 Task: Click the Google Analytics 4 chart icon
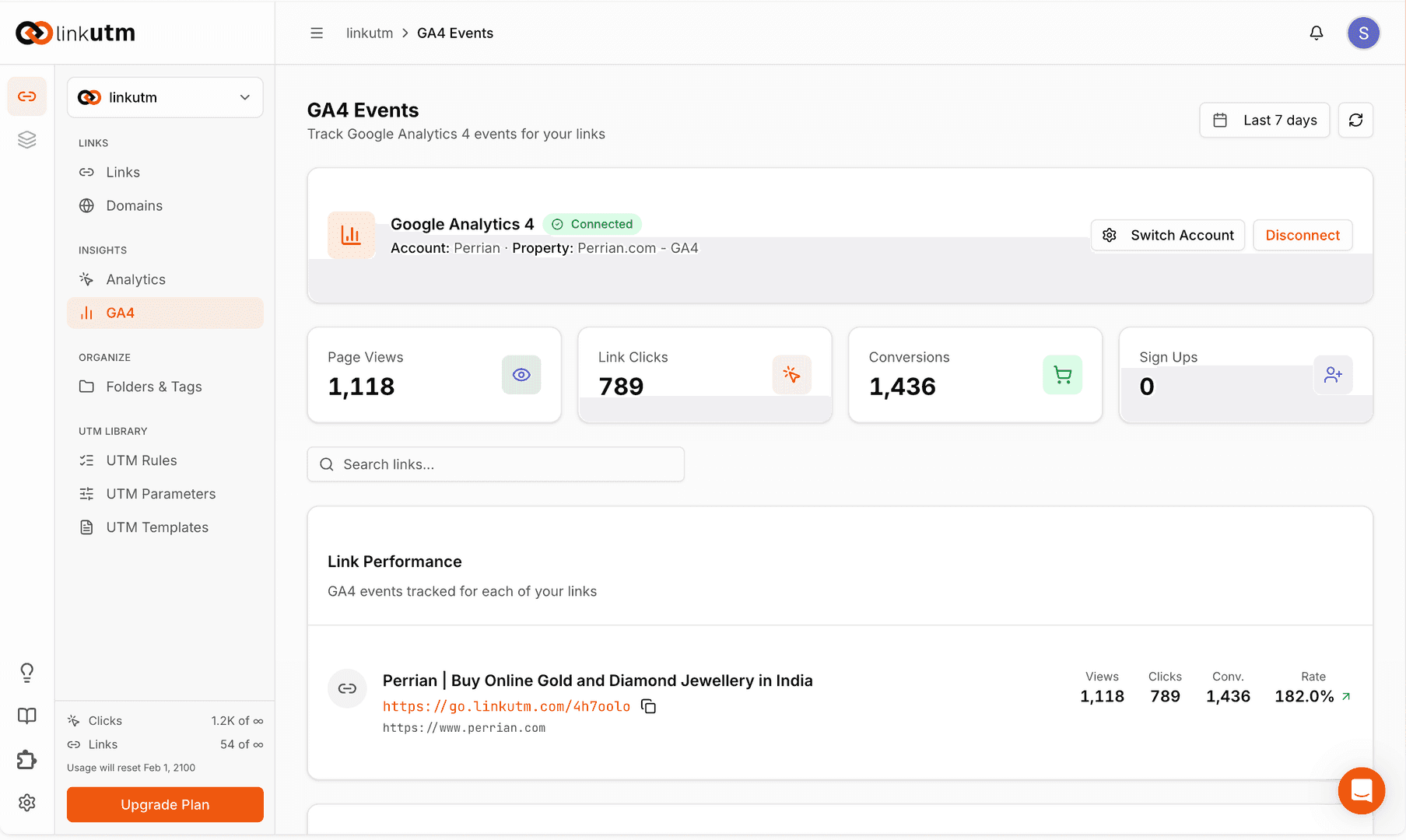(x=351, y=235)
